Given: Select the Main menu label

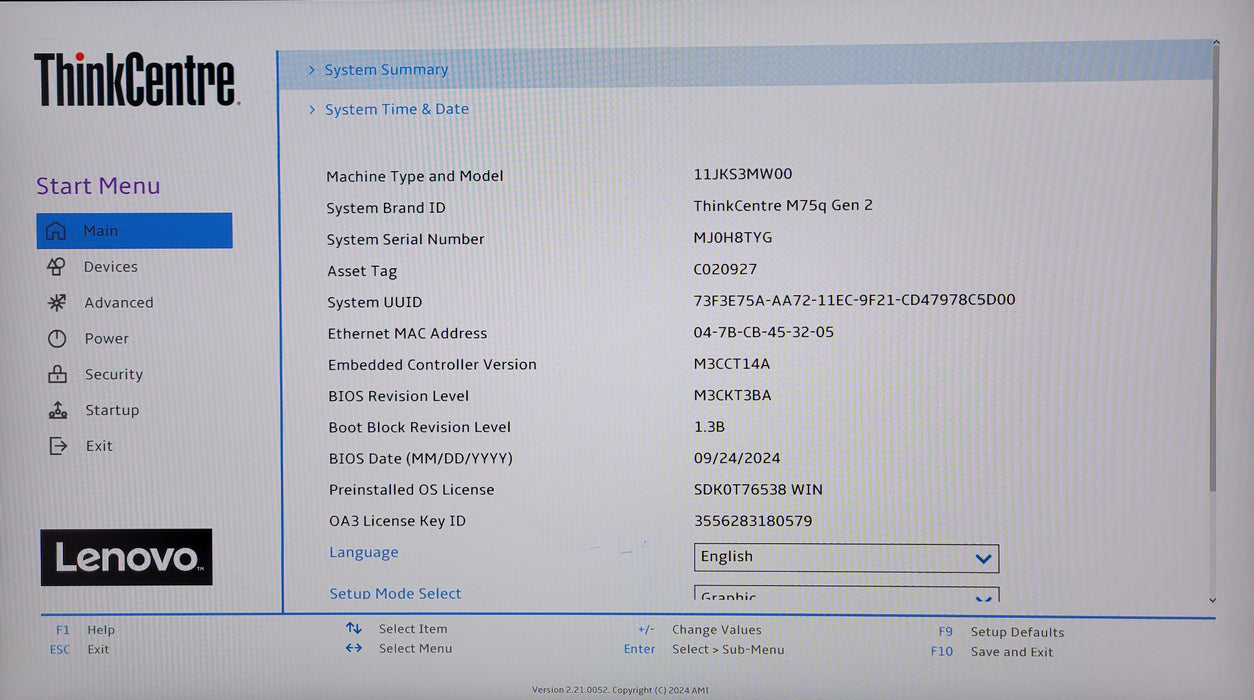Looking at the screenshot, I should click(x=100, y=231).
